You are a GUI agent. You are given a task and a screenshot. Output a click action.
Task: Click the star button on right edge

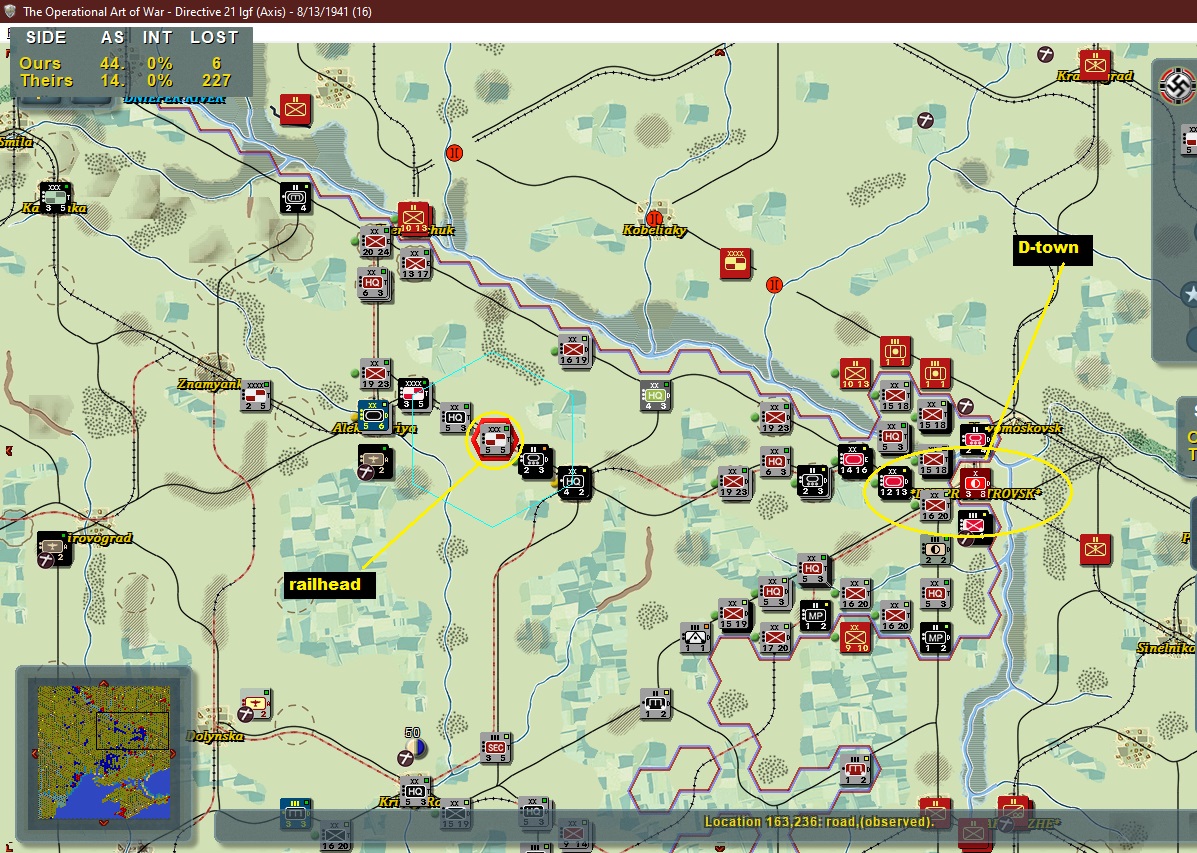pyautogui.click(x=1190, y=294)
